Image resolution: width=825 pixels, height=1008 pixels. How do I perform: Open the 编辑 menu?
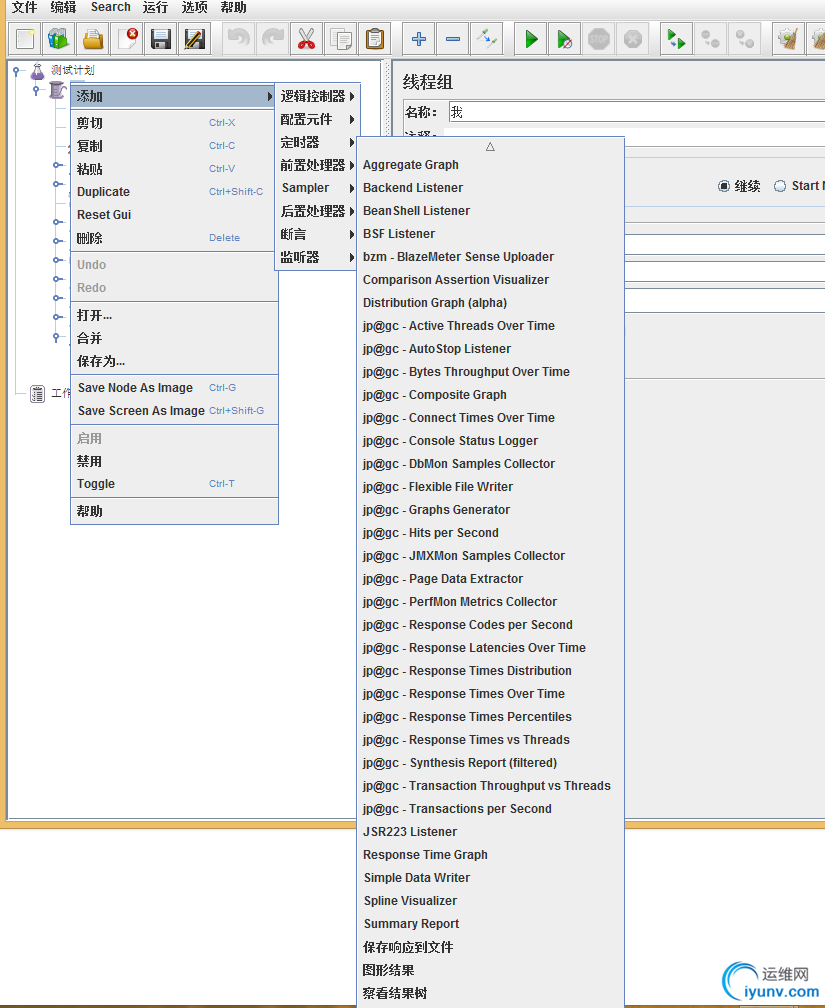click(x=63, y=7)
